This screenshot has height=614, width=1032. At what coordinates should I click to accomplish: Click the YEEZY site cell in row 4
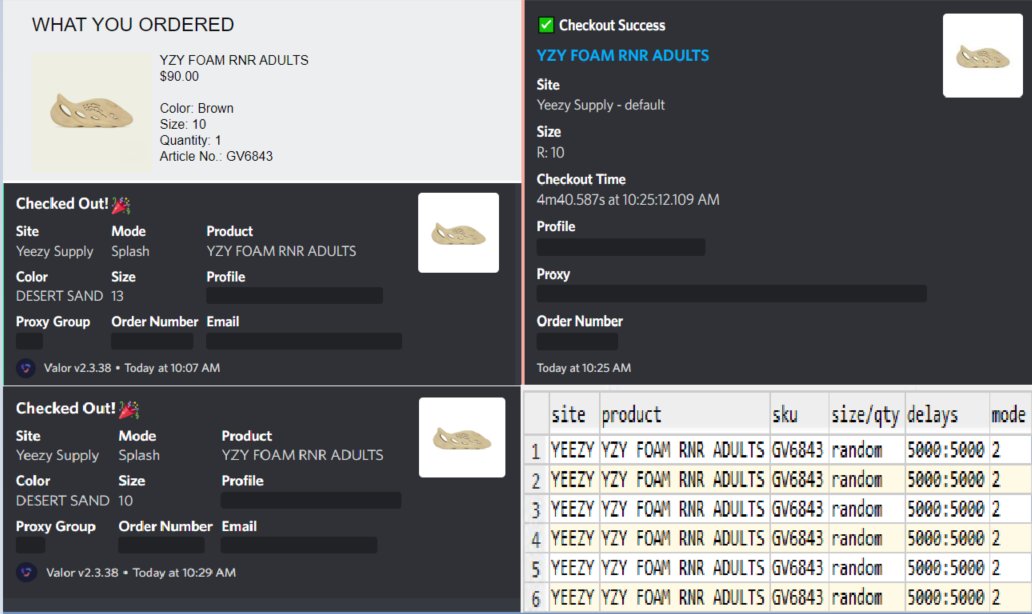click(573, 539)
